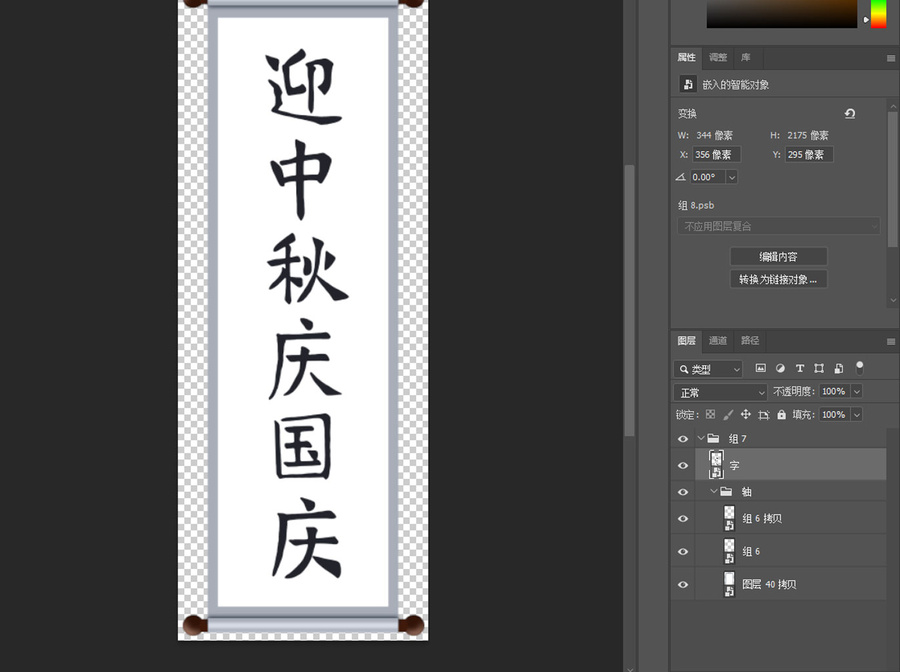Screen dimensions: 900x672
Task: Click the X position field 356 像素
Action: pyautogui.click(x=716, y=154)
